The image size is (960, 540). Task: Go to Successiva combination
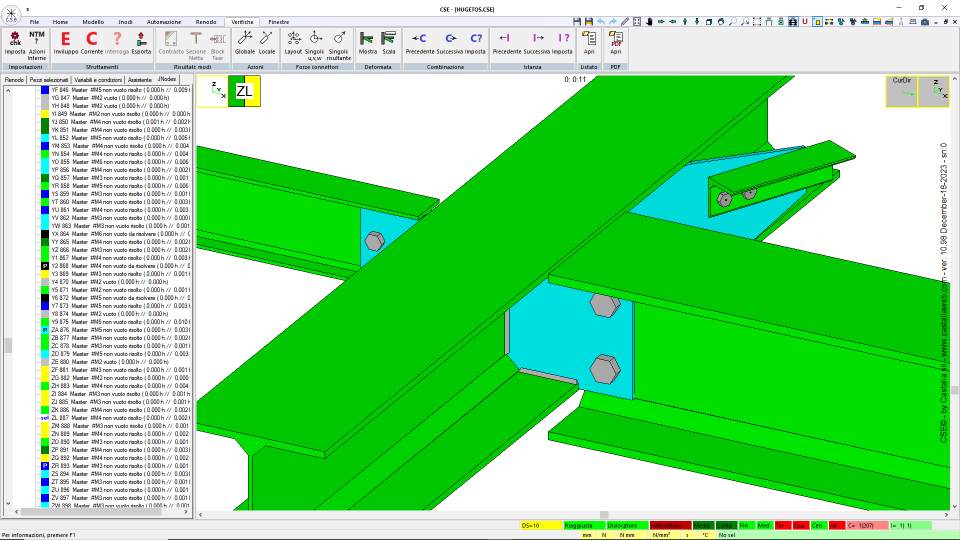(450, 43)
